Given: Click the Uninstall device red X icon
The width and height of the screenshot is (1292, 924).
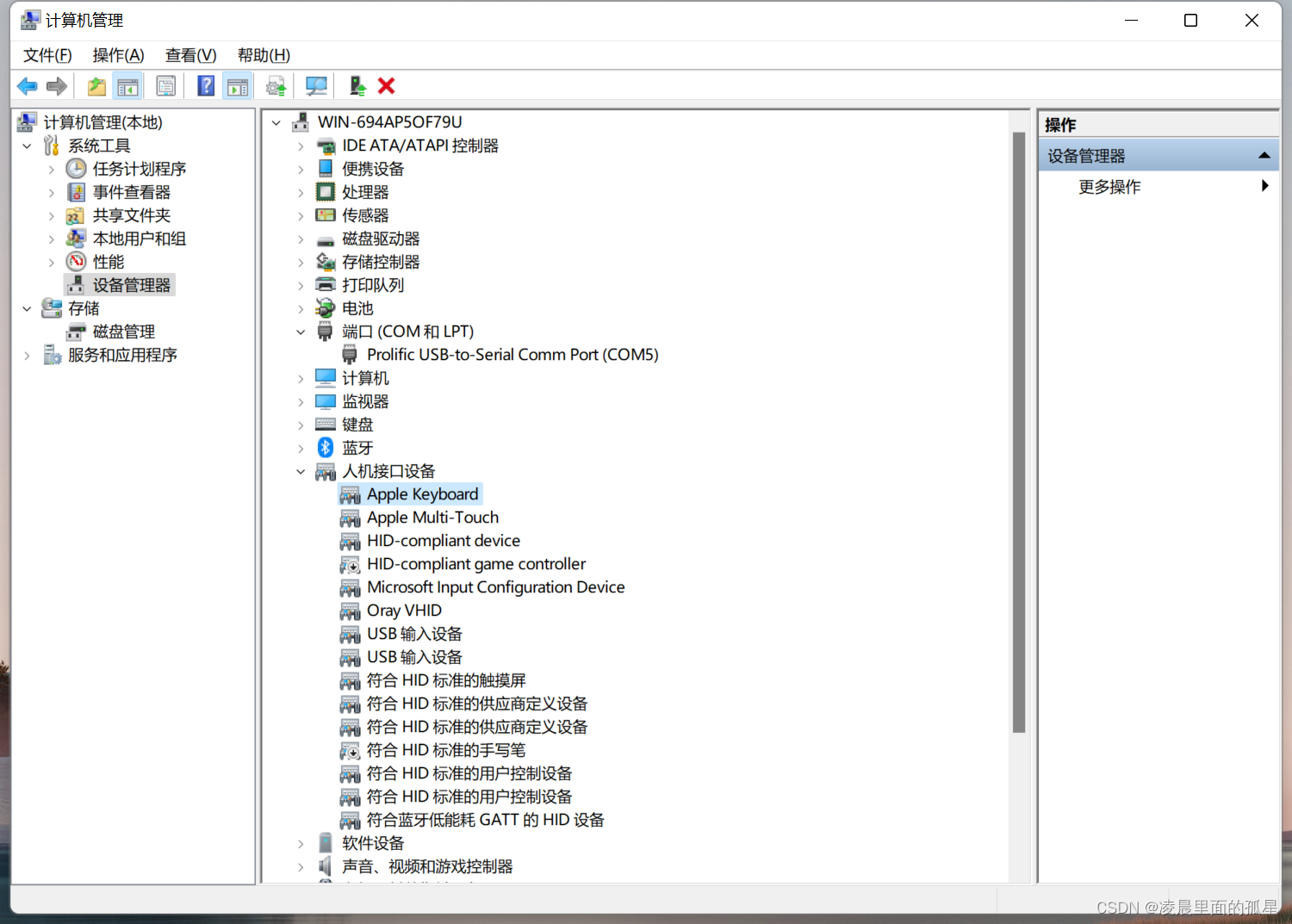Looking at the screenshot, I should pos(386,85).
